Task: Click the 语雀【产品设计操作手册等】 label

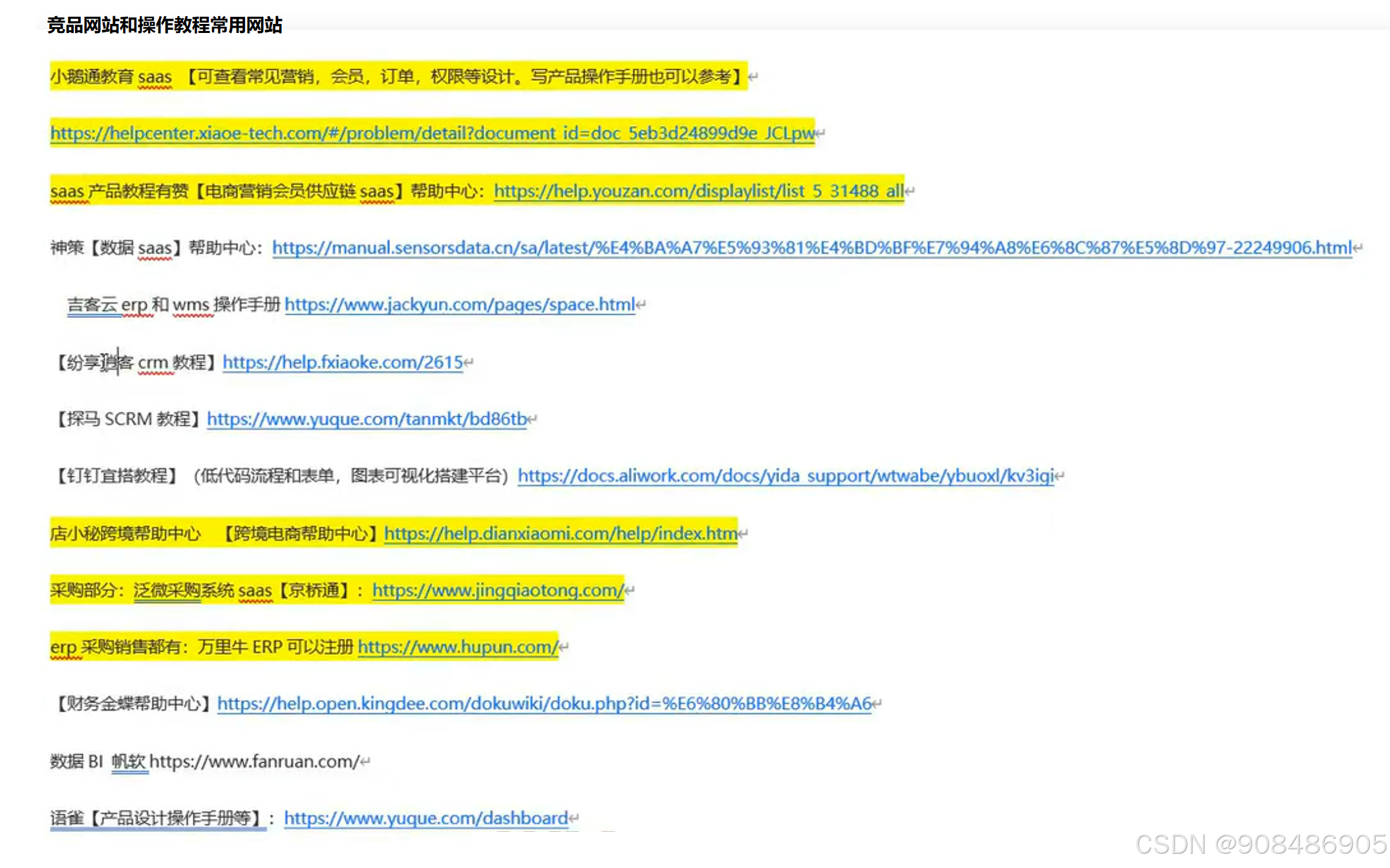Action: pos(157,818)
